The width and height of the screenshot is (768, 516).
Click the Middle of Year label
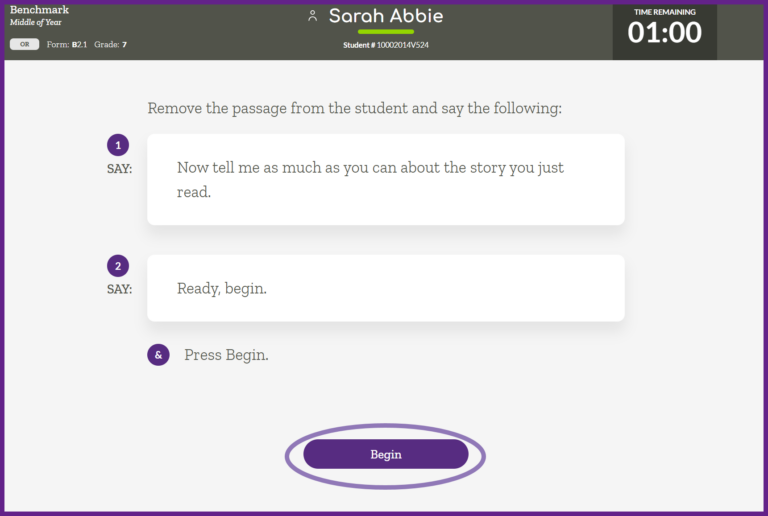[36, 22]
